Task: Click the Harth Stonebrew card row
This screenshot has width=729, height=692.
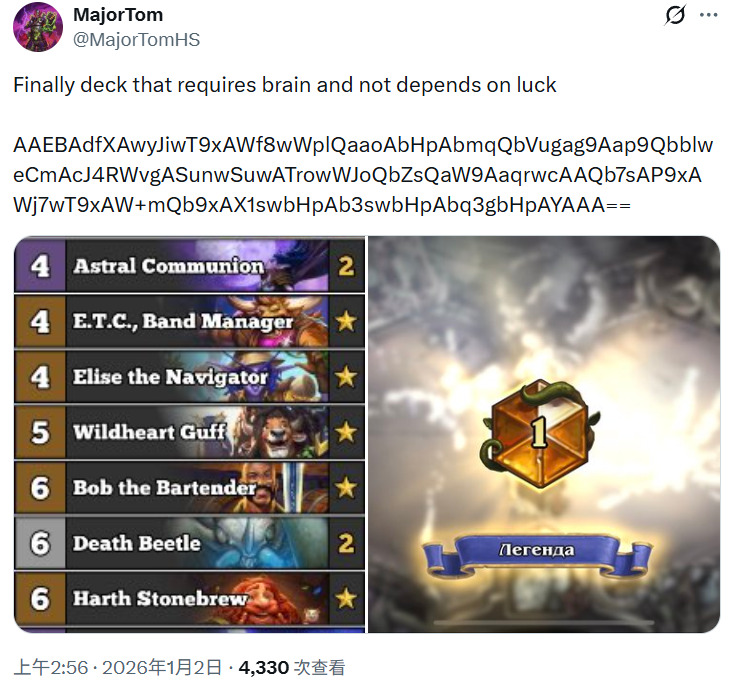Action: click(190, 598)
